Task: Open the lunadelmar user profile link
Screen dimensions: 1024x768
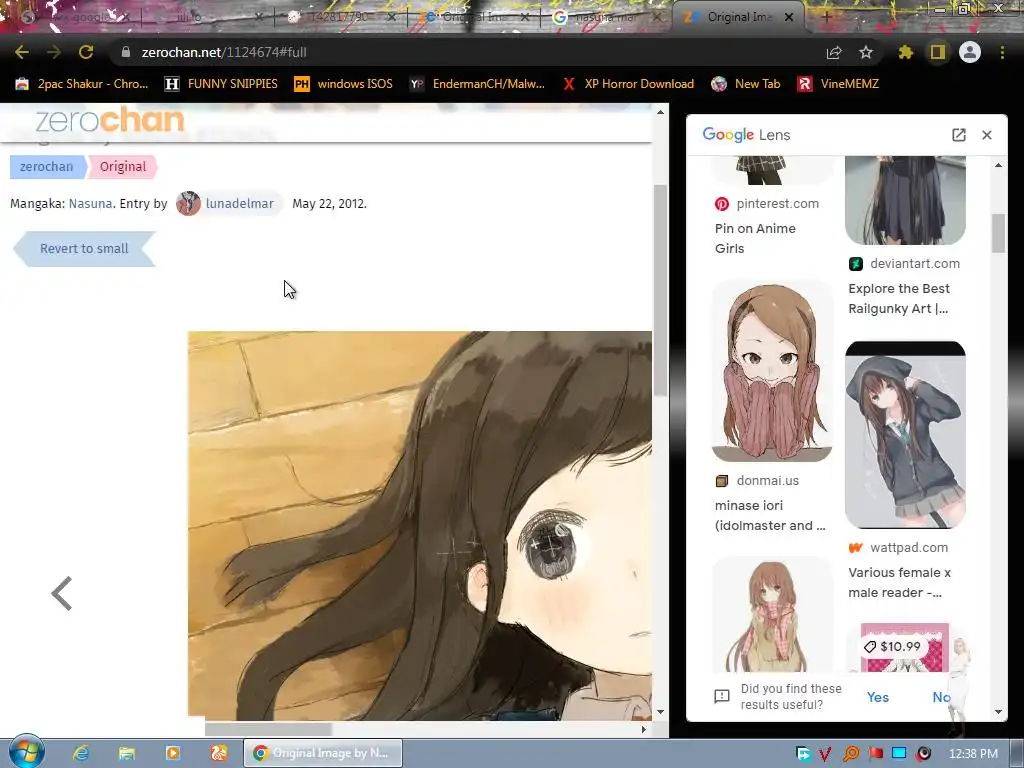Action: tap(239, 204)
